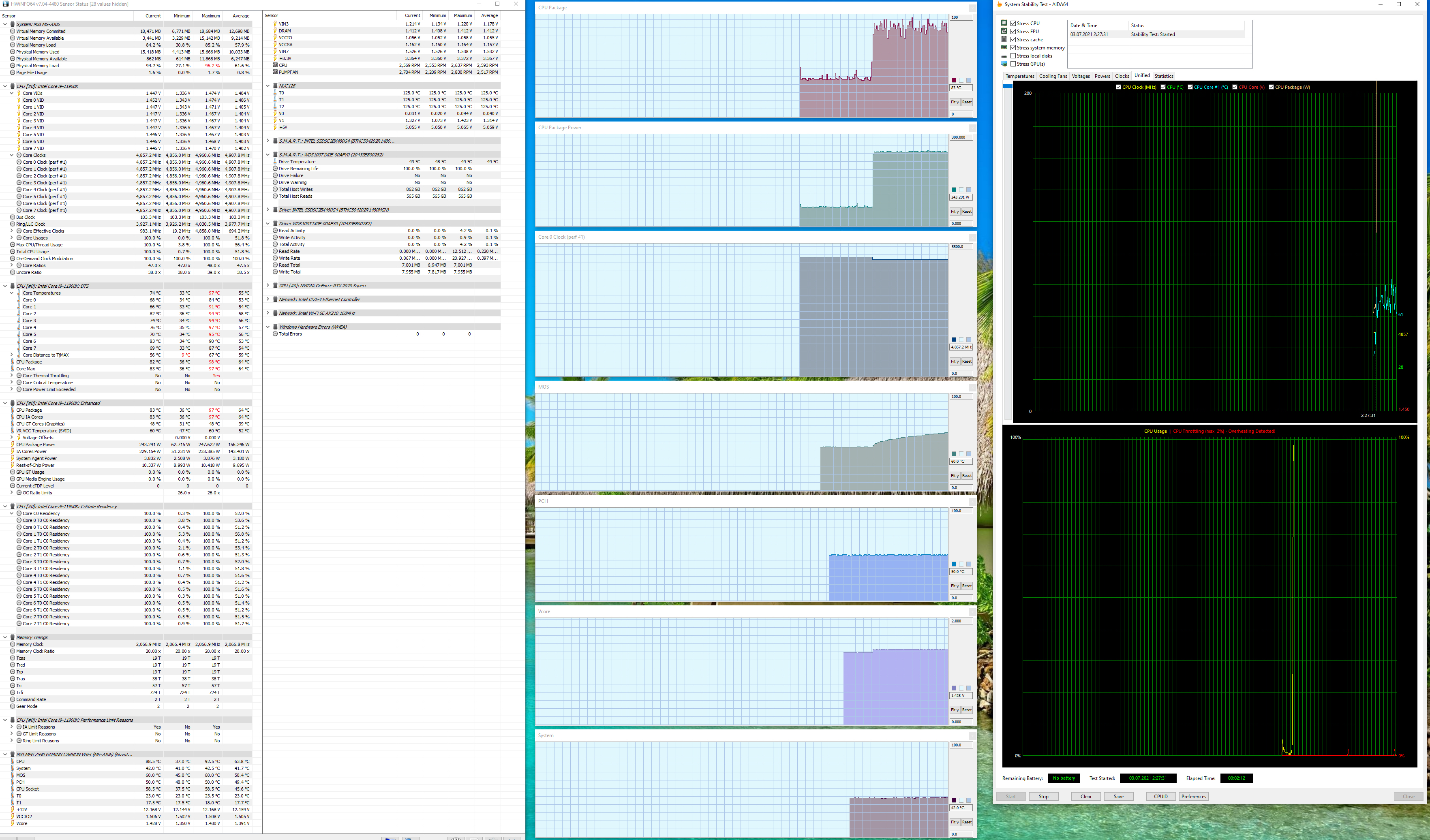
Task: Click the AIDA64 flame title icon
Action: [1000, 4]
